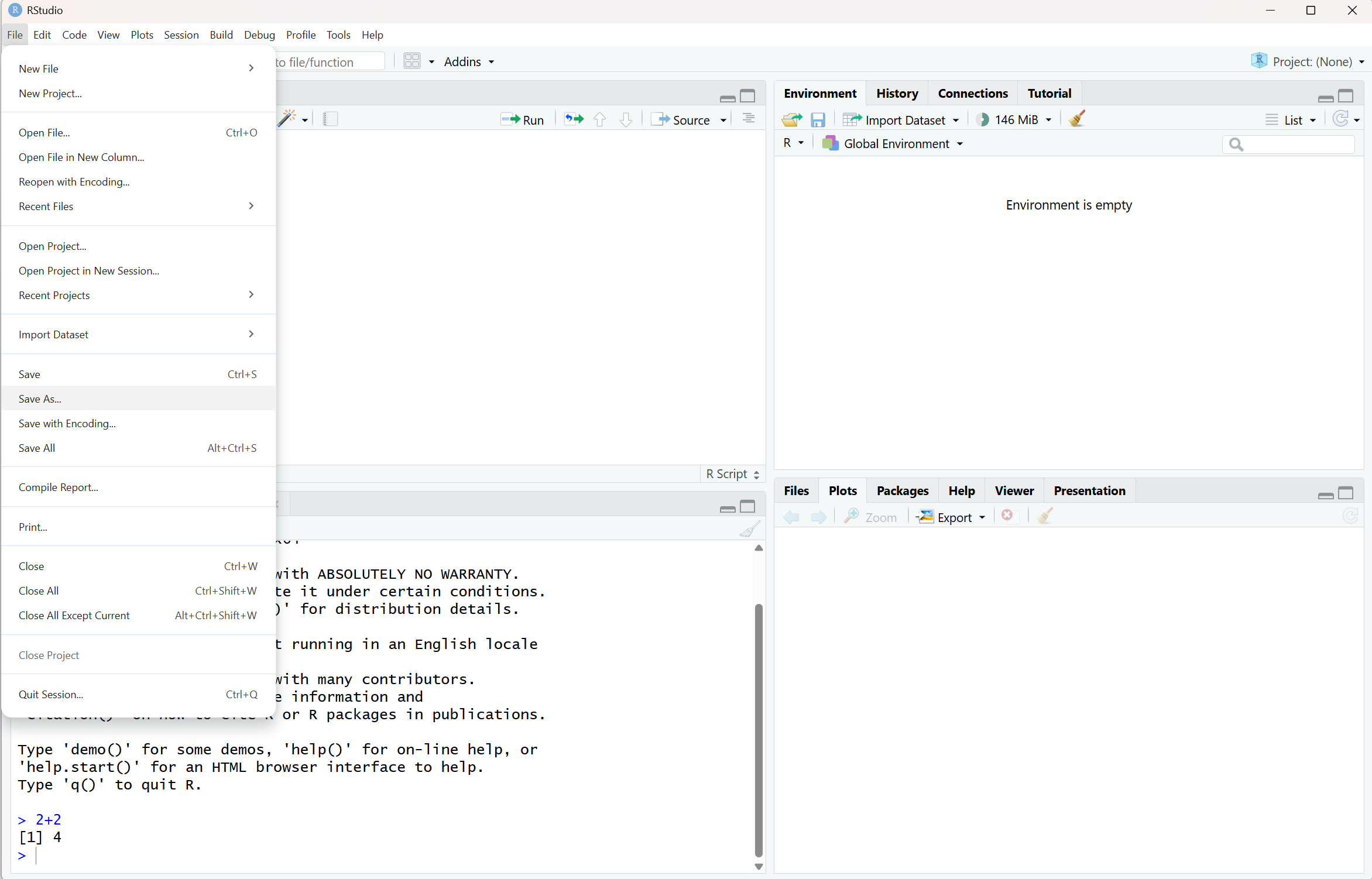Select Save As... from File menu
This screenshot has height=879, width=1372.
[x=40, y=399]
